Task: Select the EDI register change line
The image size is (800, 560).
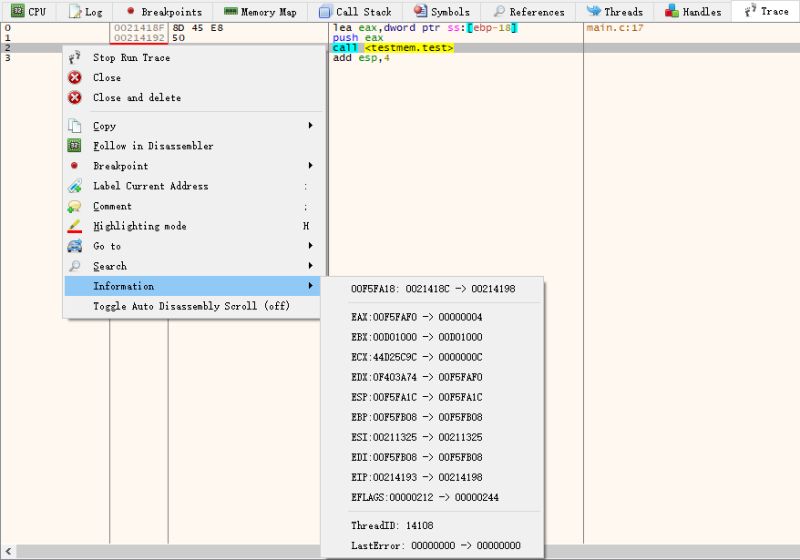Action: click(x=433, y=457)
